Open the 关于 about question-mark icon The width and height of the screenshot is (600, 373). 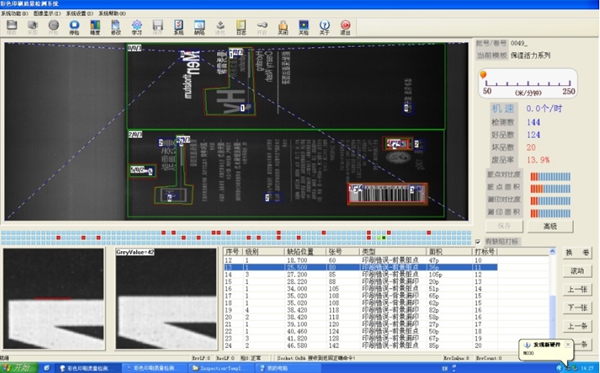(324, 27)
